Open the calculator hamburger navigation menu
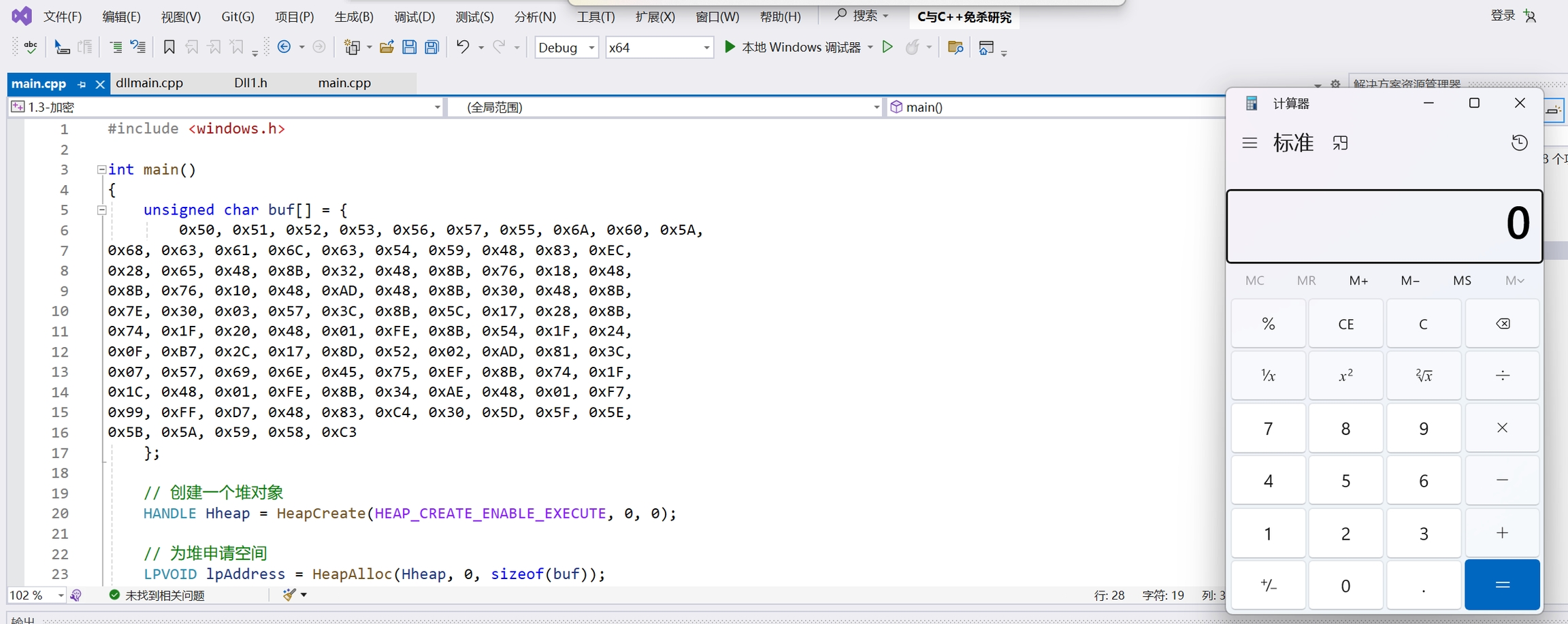1568x624 pixels. 1249,143
